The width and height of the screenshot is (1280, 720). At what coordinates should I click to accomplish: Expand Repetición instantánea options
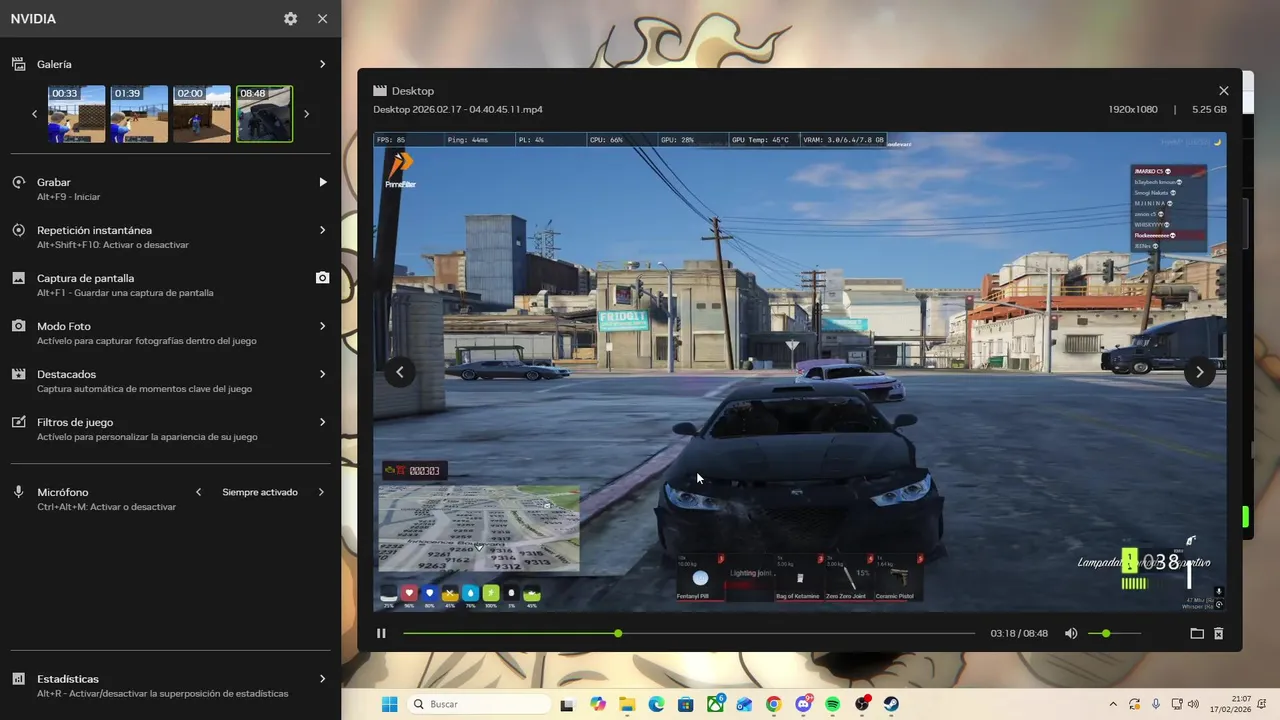click(x=322, y=230)
